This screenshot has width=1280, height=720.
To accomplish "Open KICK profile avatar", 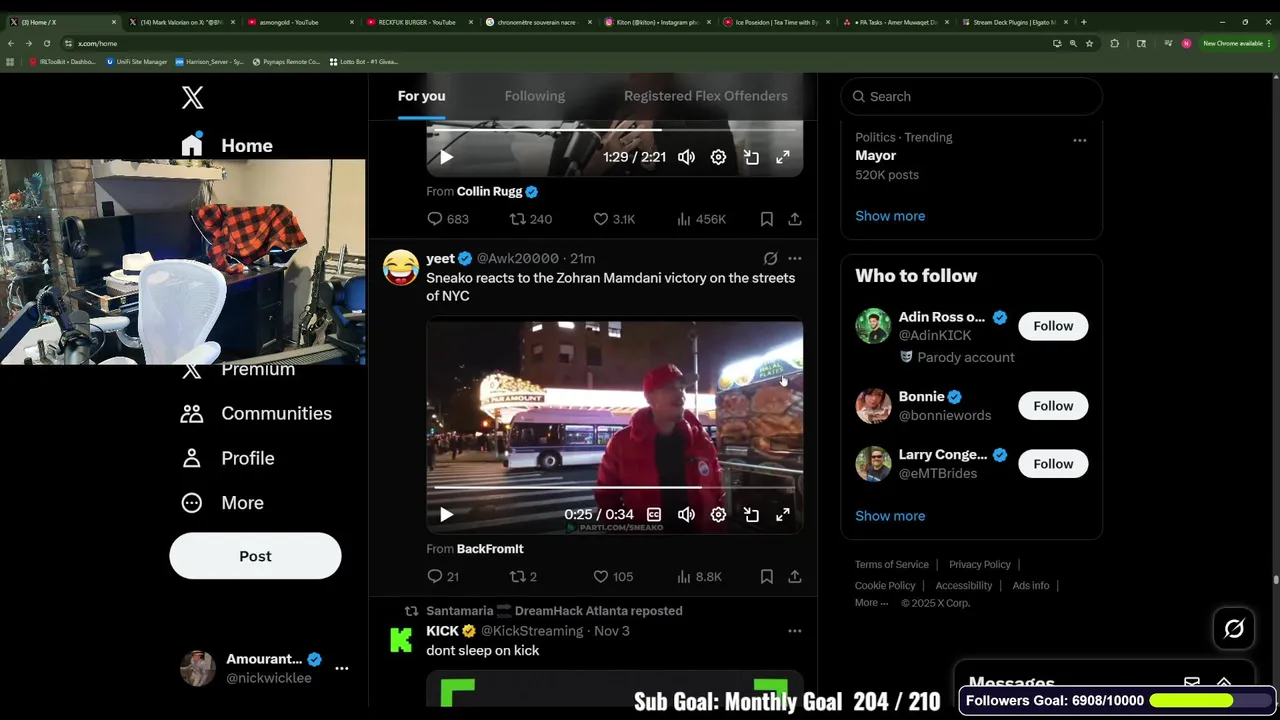I will click(401, 640).
